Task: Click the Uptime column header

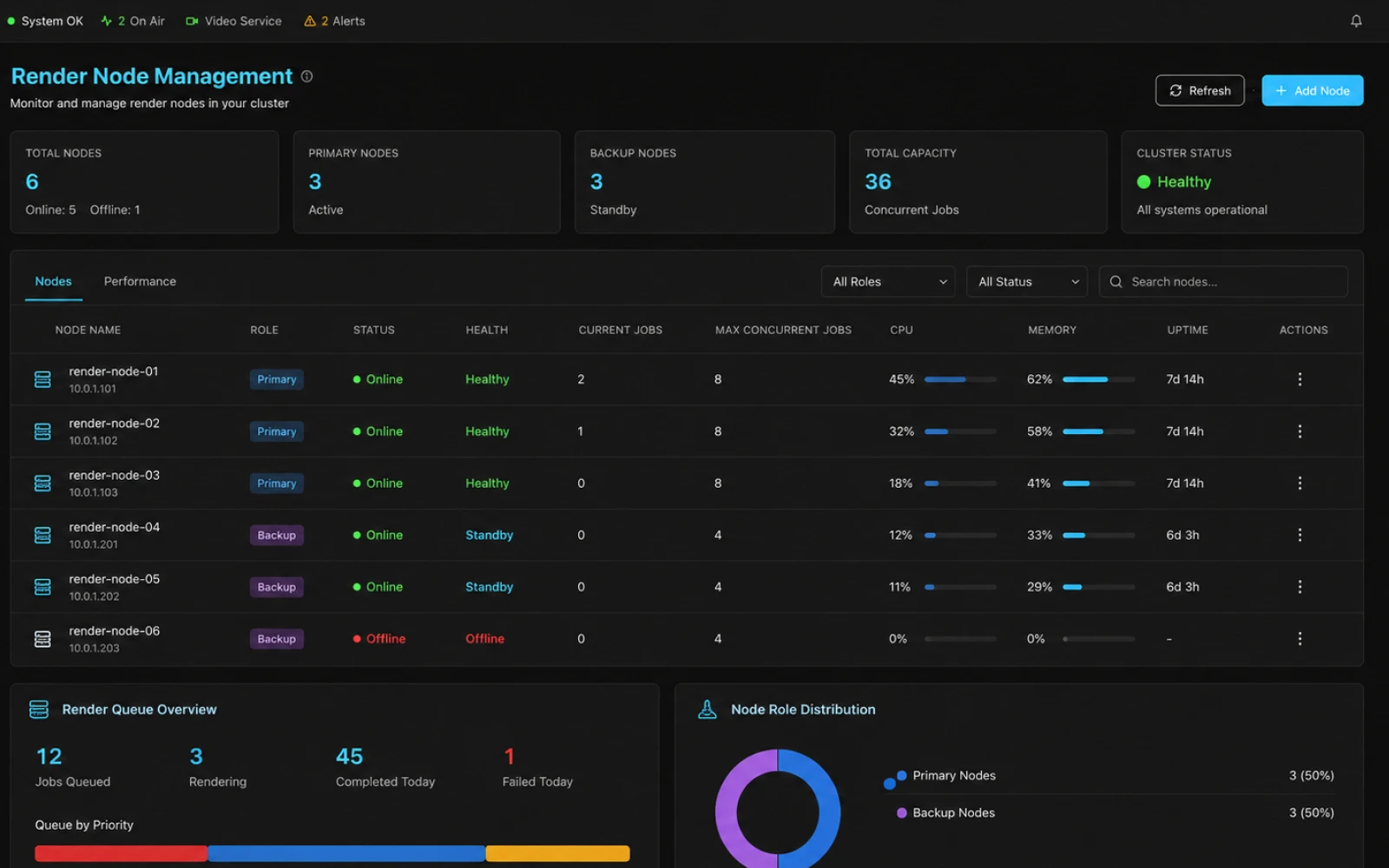Action: pos(1188,330)
